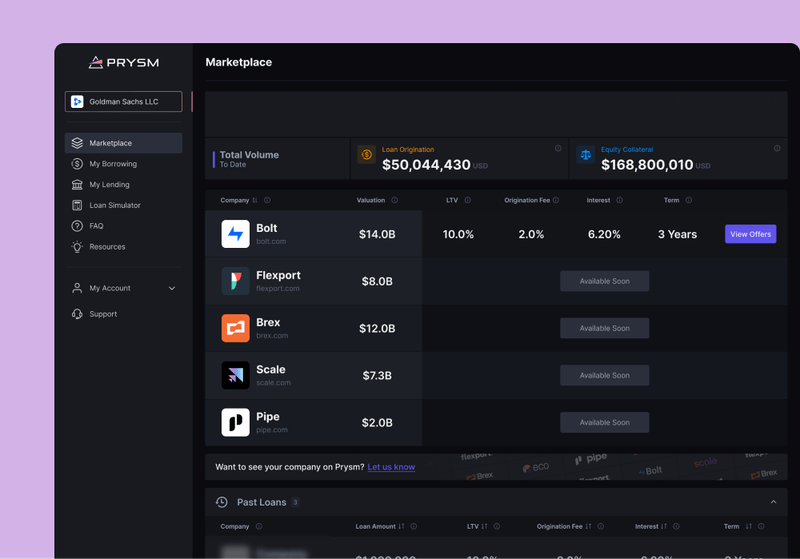800x559 pixels.
Task: Click the My Lending bank icon
Action: (x=77, y=185)
